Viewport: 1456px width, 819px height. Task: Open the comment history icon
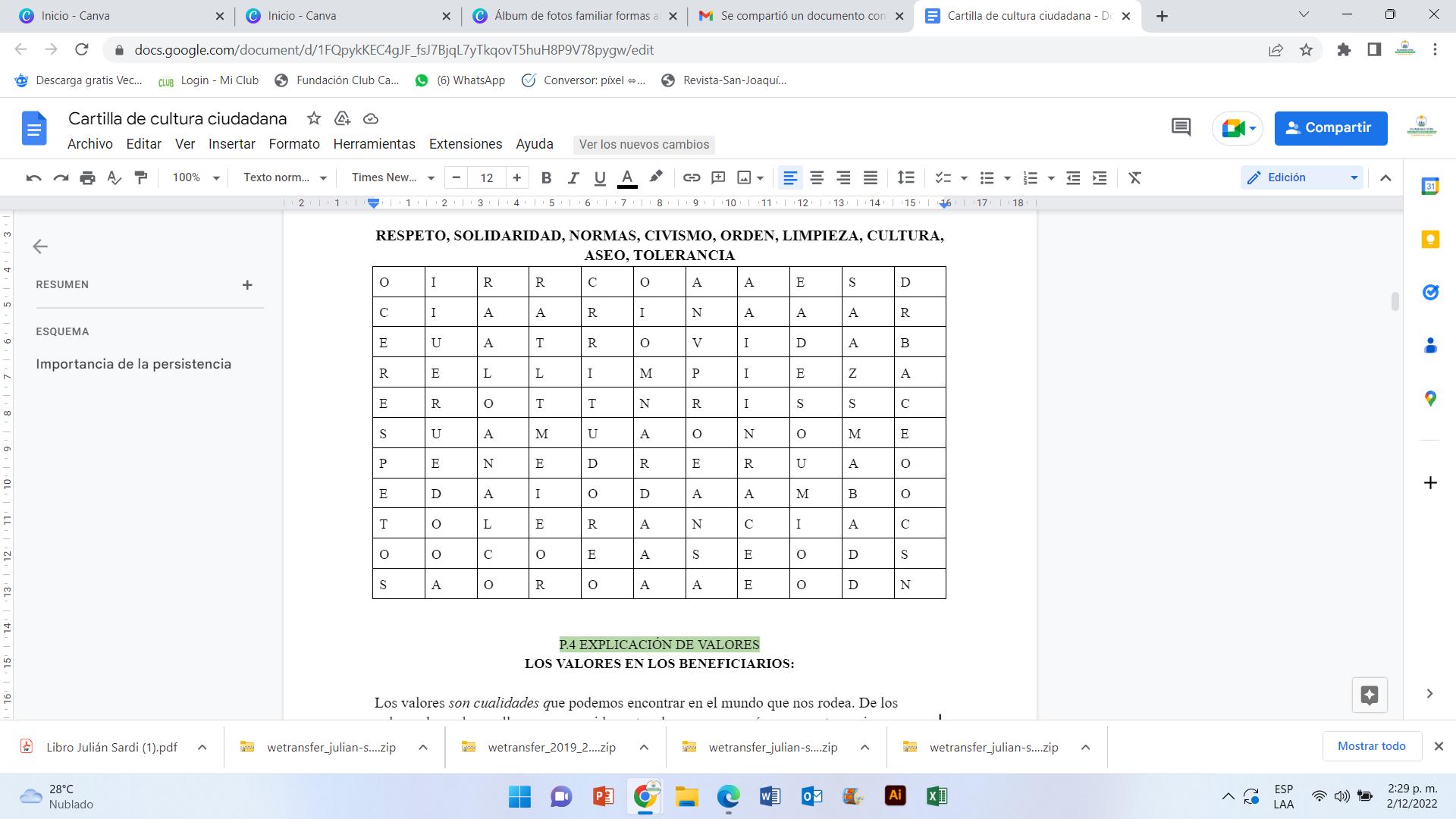[1181, 127]
